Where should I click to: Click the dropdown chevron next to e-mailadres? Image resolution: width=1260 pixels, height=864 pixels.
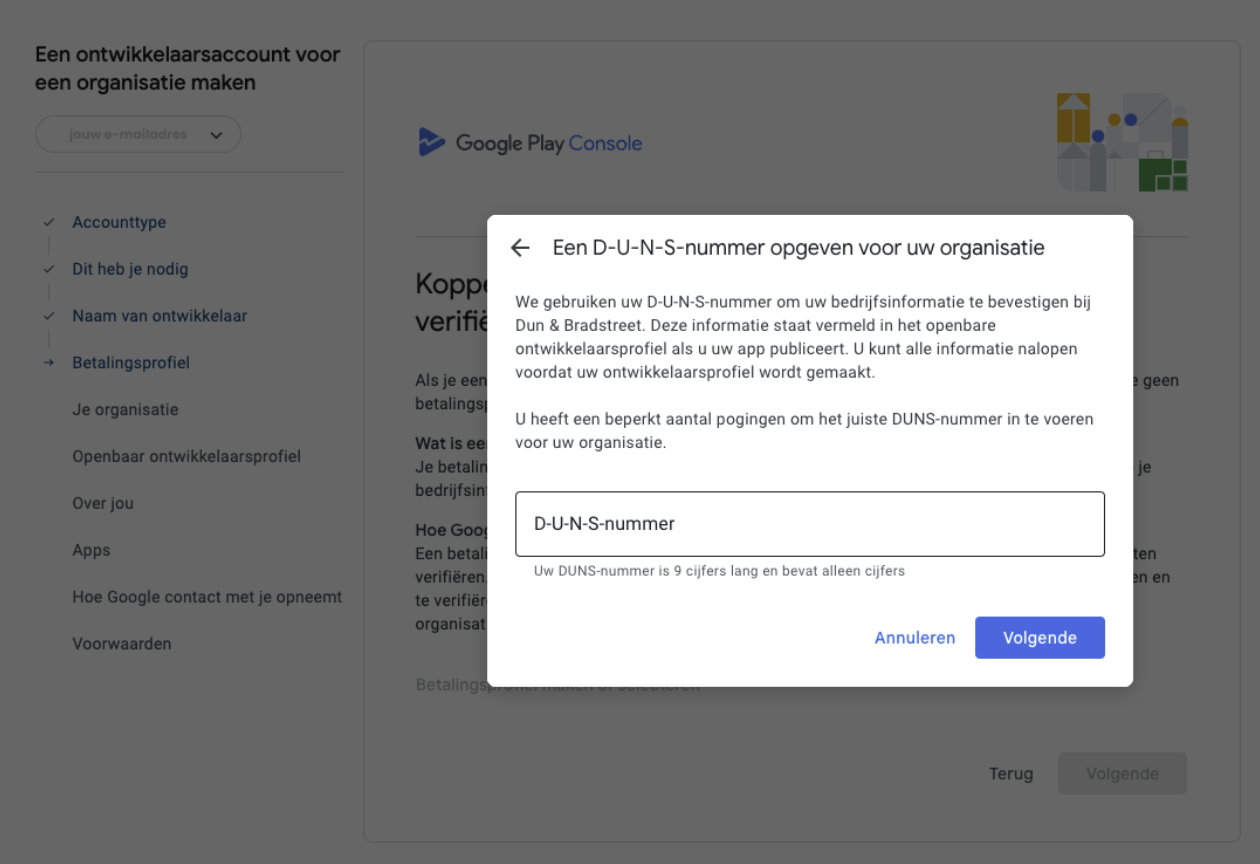[x=216, y=135]
